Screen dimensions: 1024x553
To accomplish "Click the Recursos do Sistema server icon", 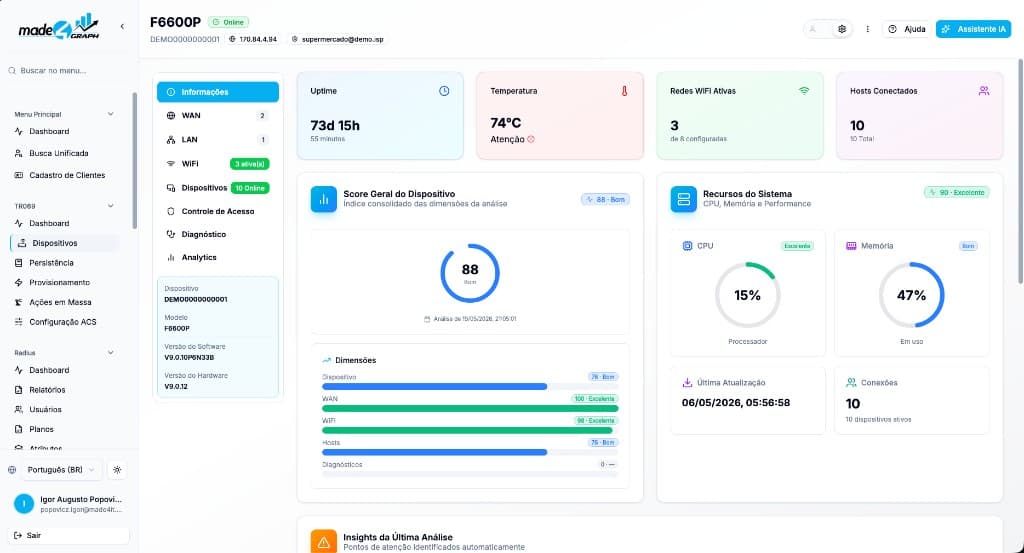I will tap(684, 199).
